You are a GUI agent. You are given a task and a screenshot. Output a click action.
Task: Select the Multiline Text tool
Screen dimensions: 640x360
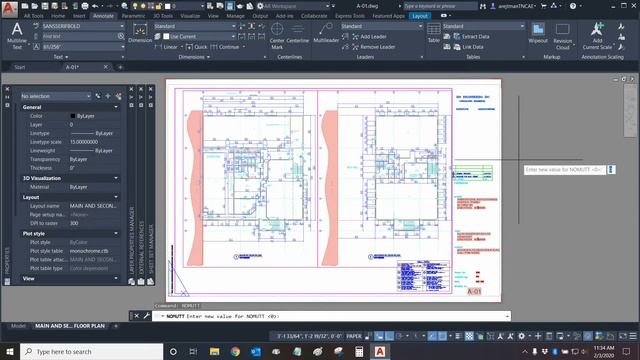pos(17,36)
